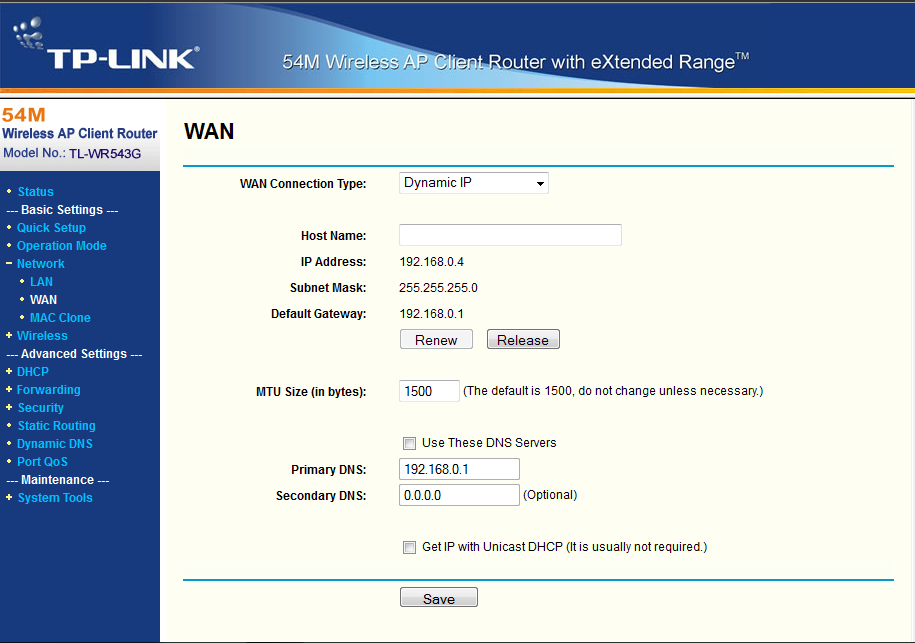This screenshot has height=643, width=915.
Task: Open Static Routing page
Action: pyautogui.click(x=57, y=426)
